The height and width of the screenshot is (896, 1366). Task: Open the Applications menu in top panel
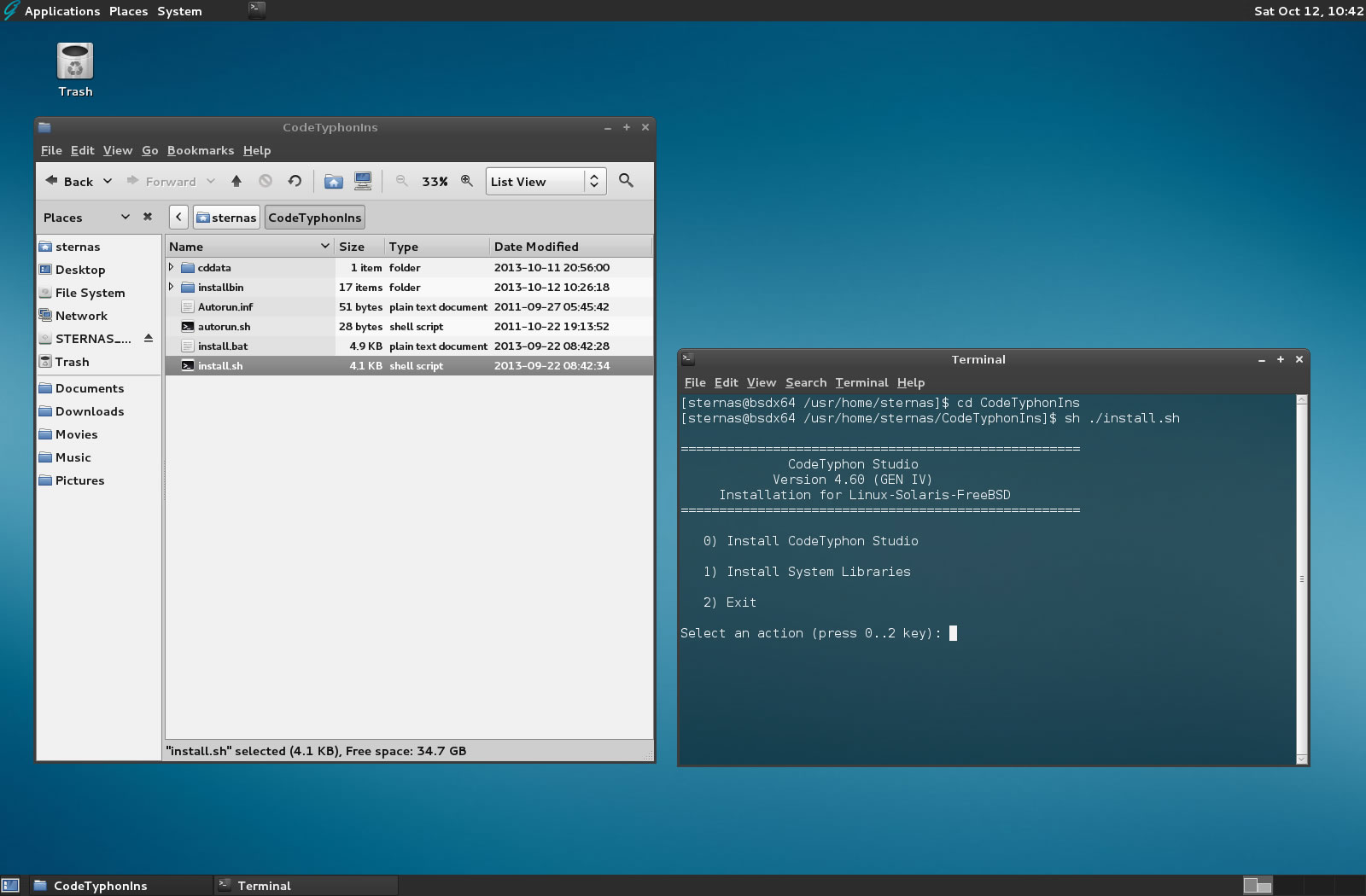(62, 11)
